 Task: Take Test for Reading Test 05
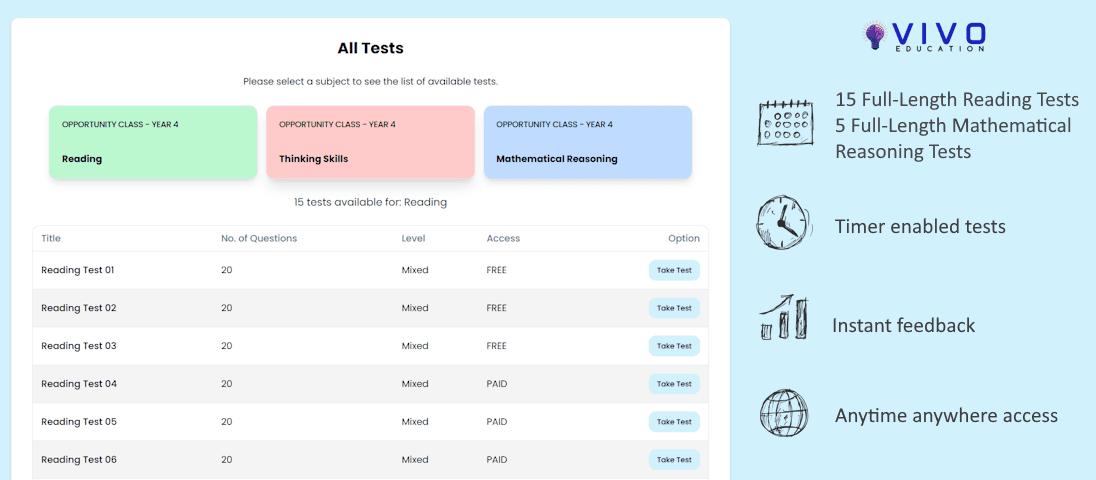click(x=674, y=421)
